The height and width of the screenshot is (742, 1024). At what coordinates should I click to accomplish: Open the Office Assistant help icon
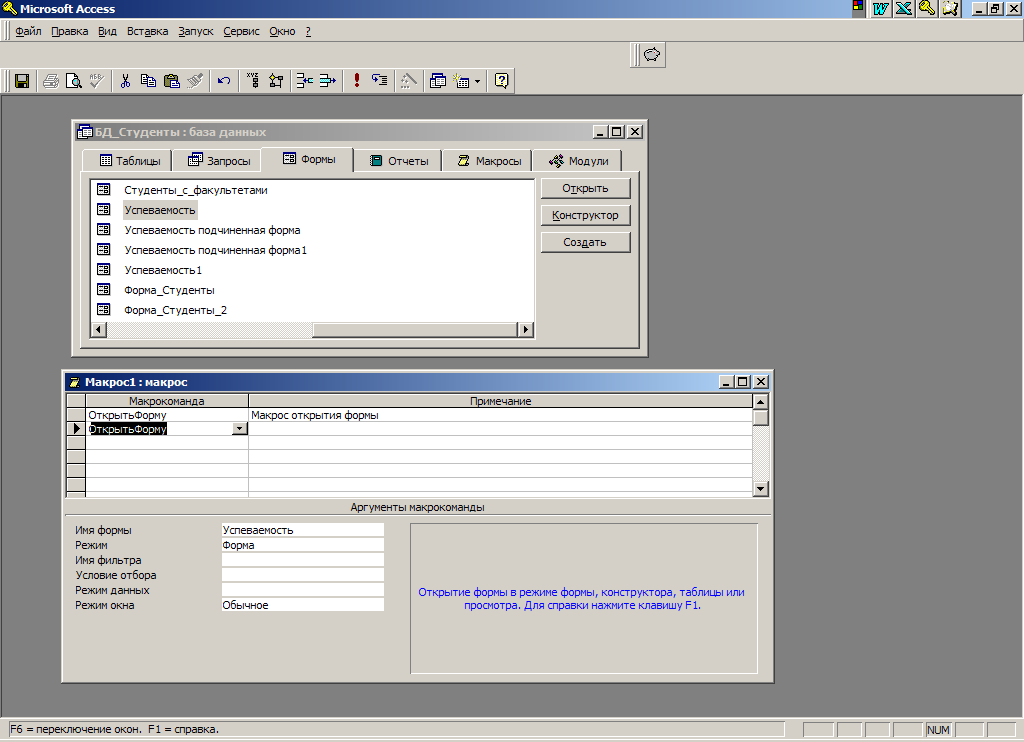[x=502, y=81]
